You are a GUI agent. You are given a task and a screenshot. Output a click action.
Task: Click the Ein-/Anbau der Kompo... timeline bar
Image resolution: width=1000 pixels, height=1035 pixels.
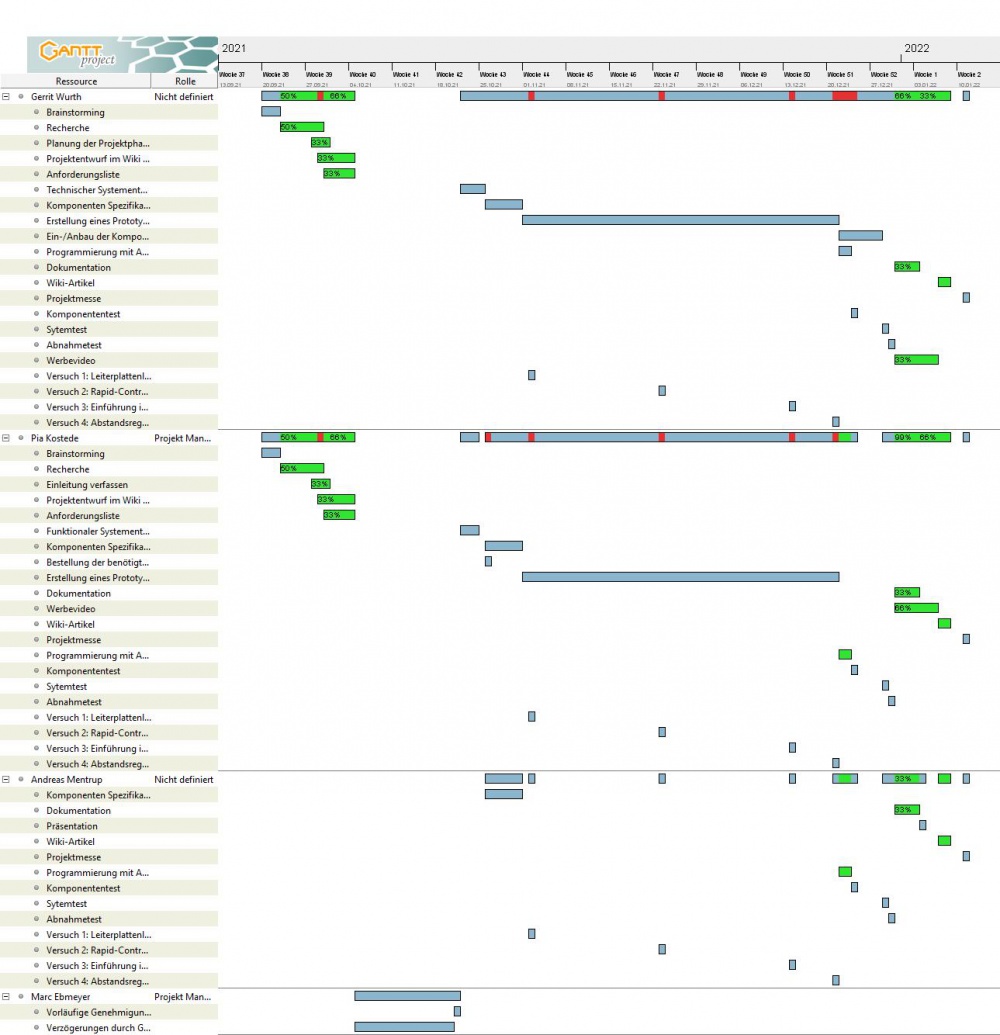click(860, 235)
